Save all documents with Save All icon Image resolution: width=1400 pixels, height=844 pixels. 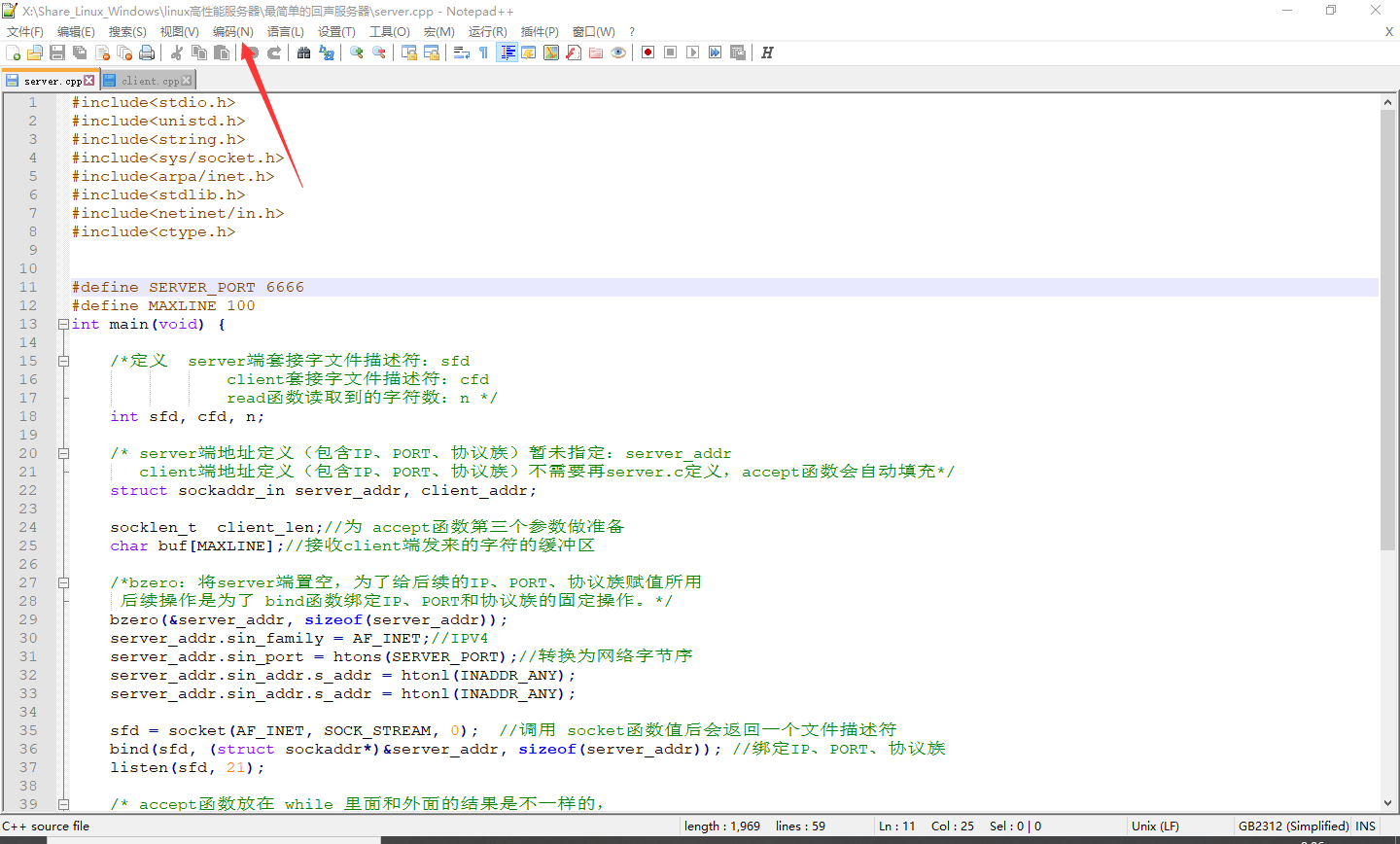[79, 53]
